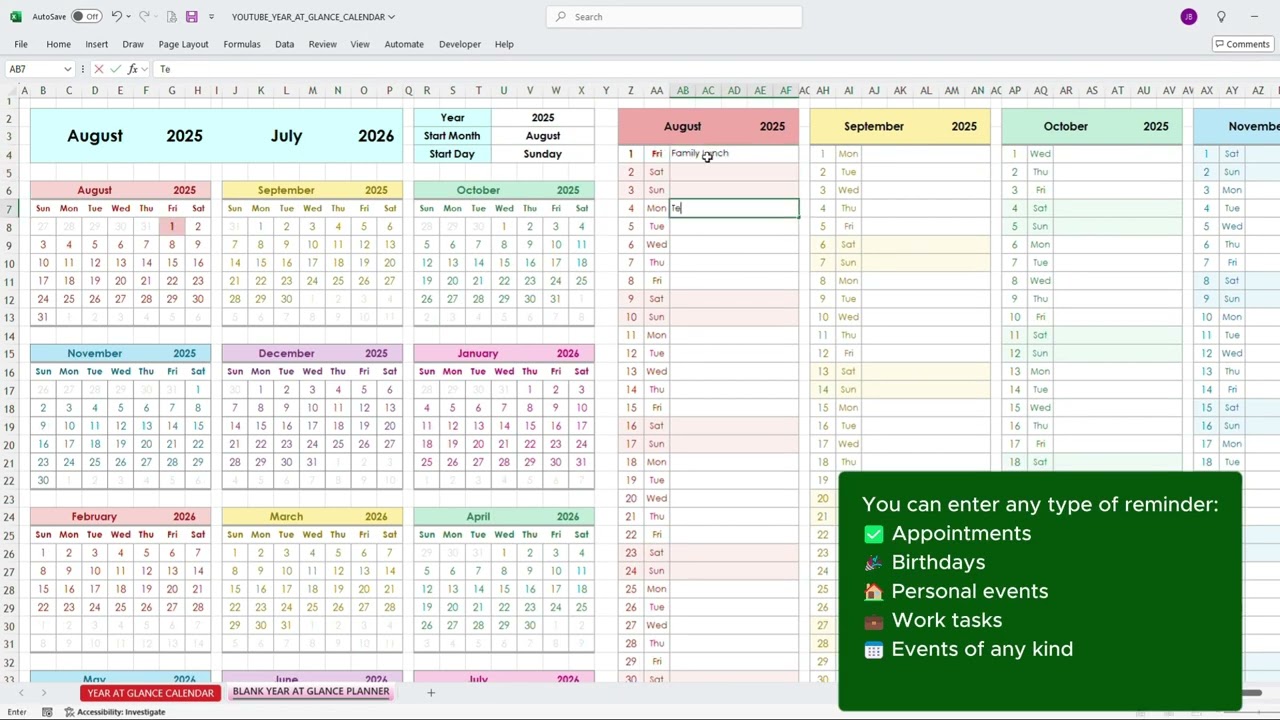Open the File menu

[21, 44]
